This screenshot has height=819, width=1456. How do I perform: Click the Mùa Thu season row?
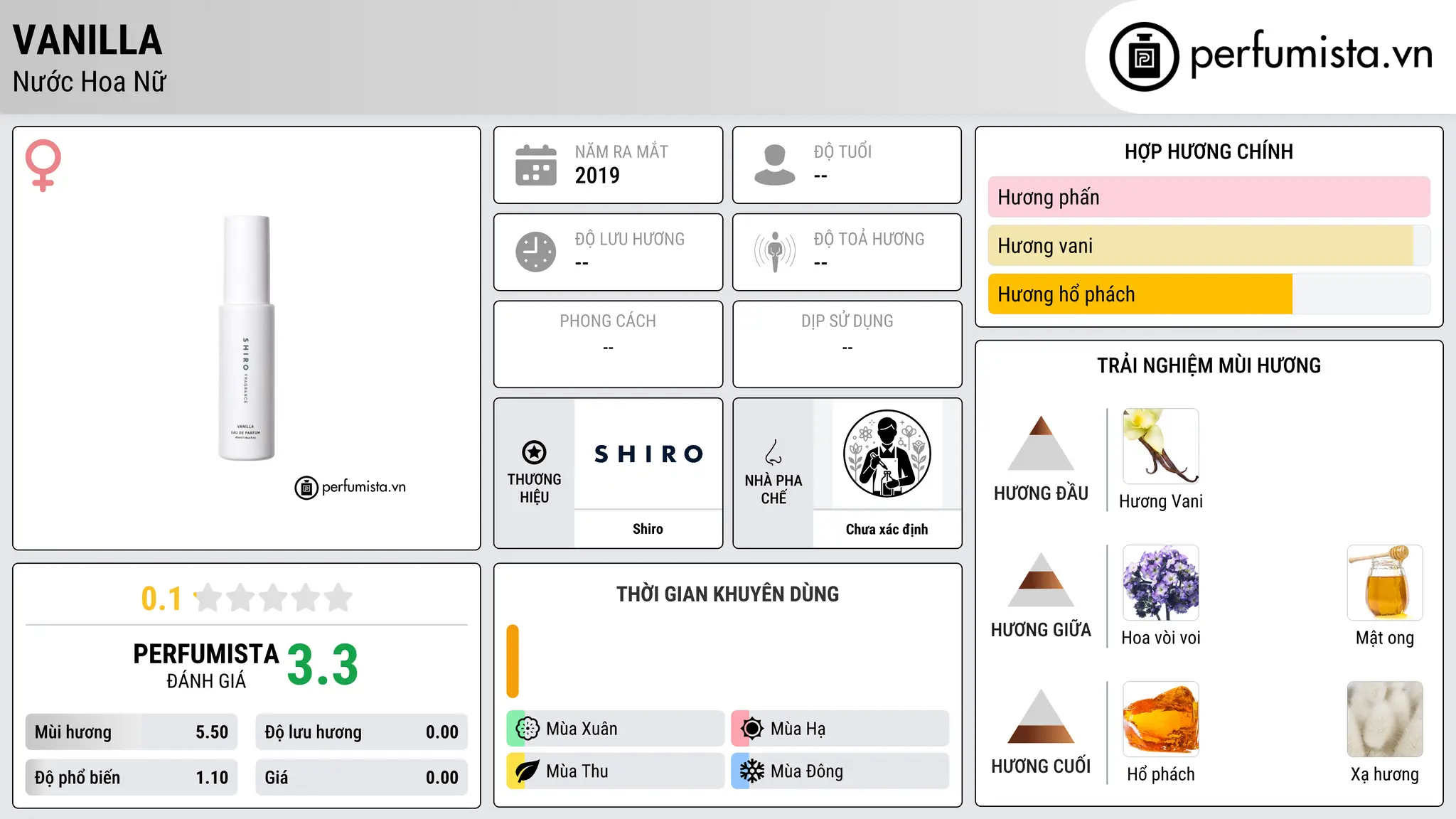tap(615, 771)
